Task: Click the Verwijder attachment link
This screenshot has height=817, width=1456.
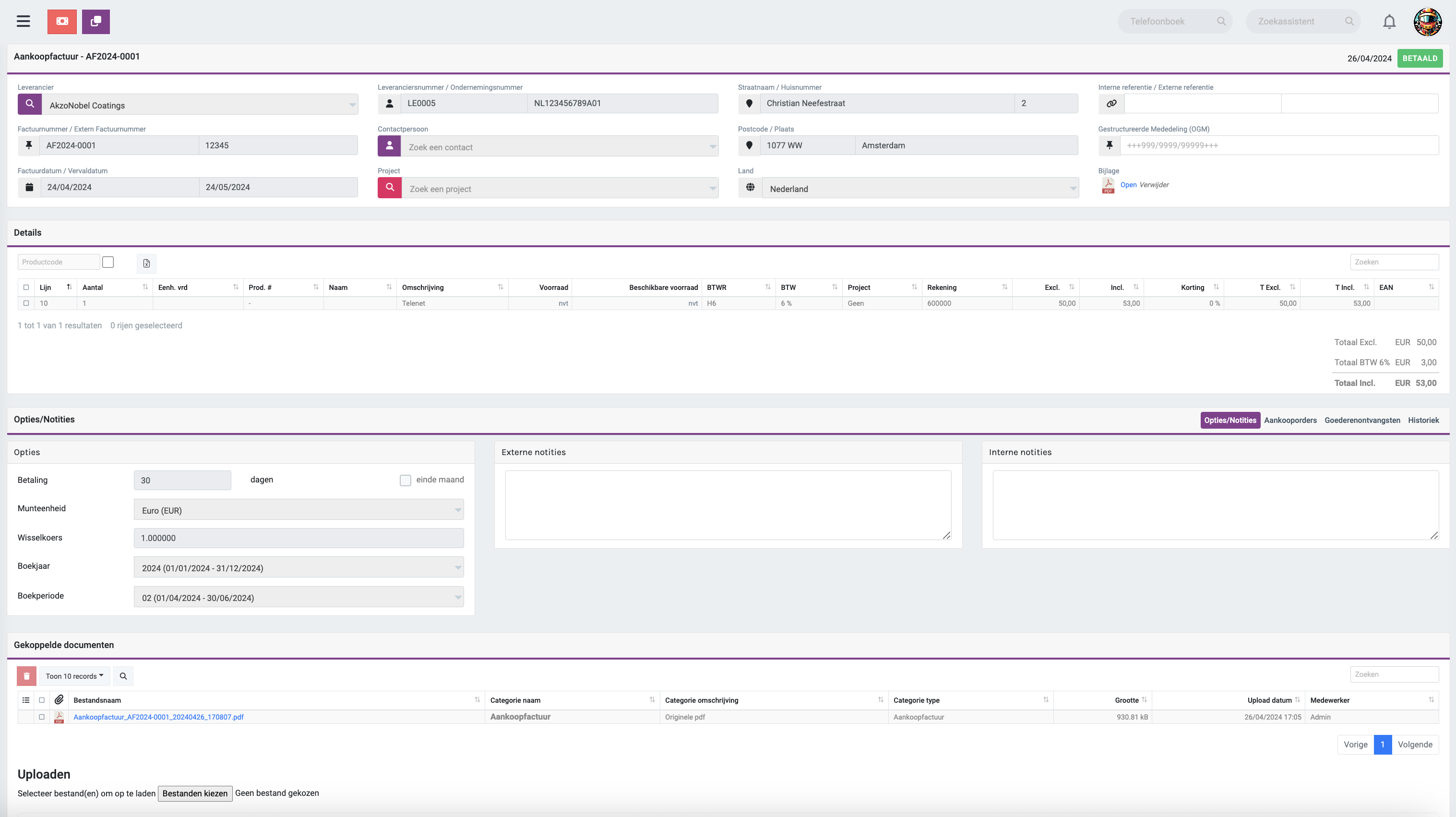Action: [x=1154, y=185]
